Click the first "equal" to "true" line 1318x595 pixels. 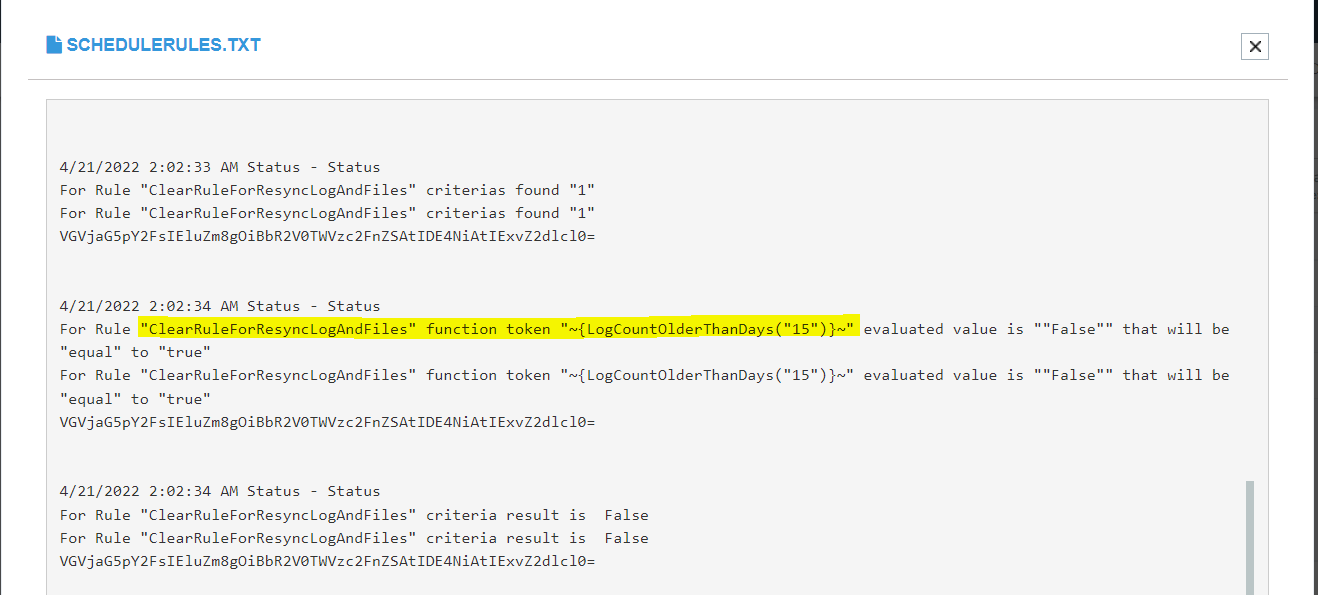point(136,352)
